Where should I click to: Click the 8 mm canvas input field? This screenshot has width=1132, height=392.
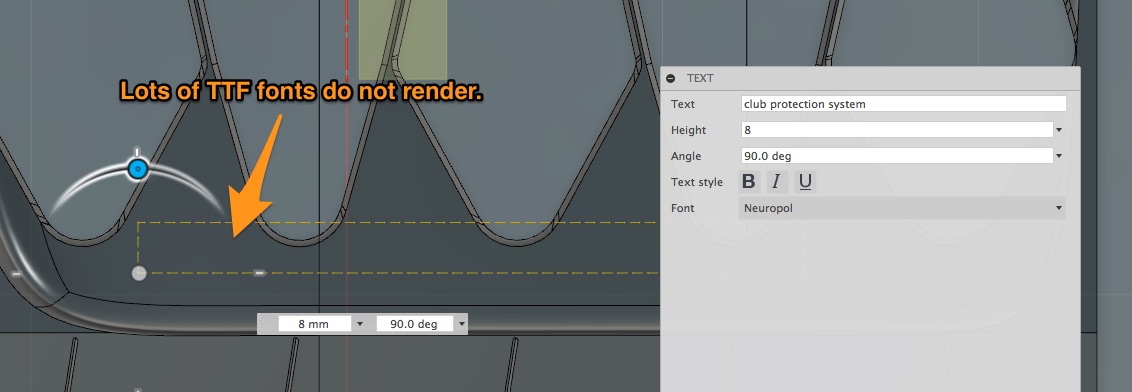tap(315, 324)
